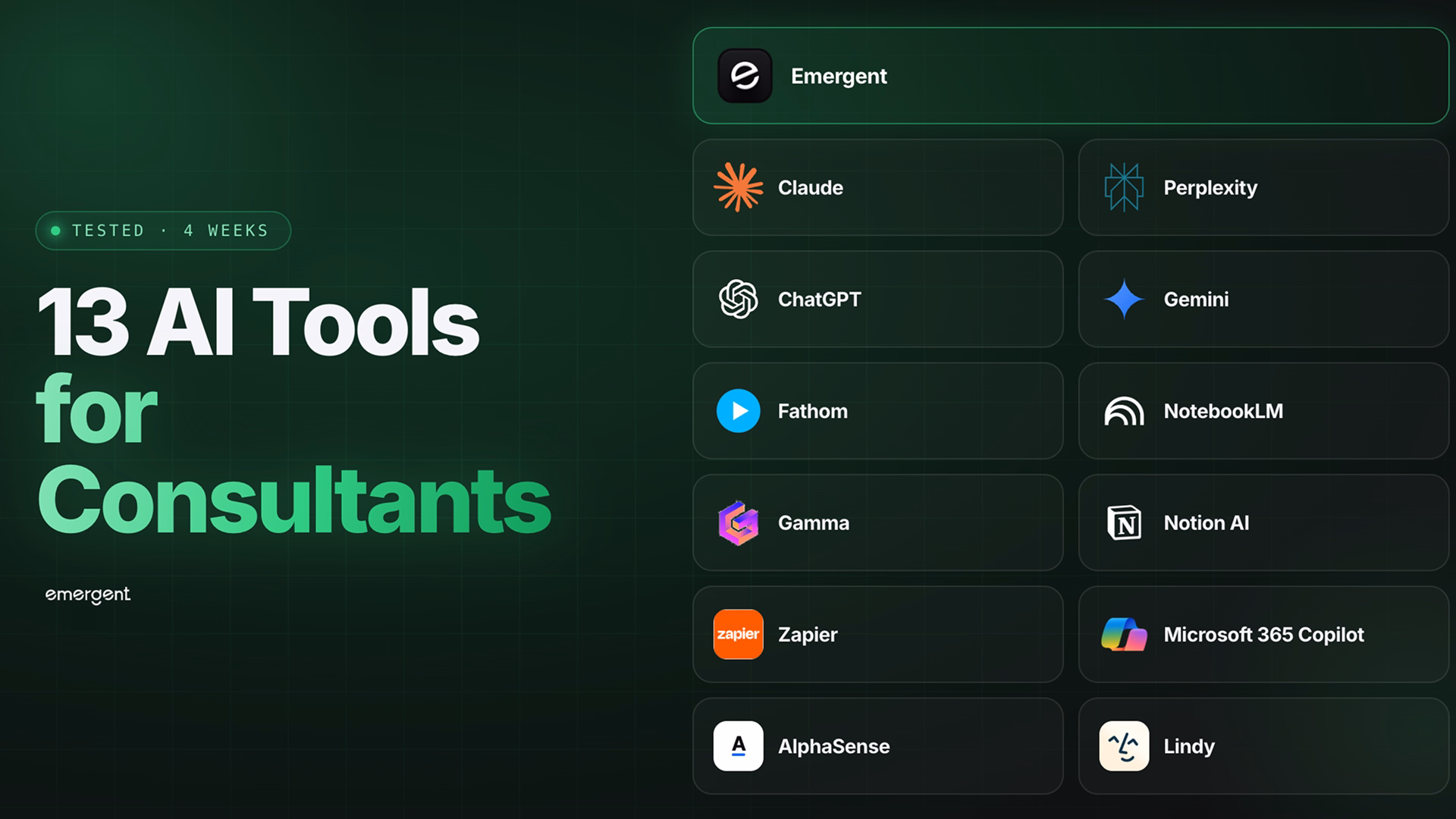Select the Gemini tool name

pyautogui.click(x=1196, y=299)
